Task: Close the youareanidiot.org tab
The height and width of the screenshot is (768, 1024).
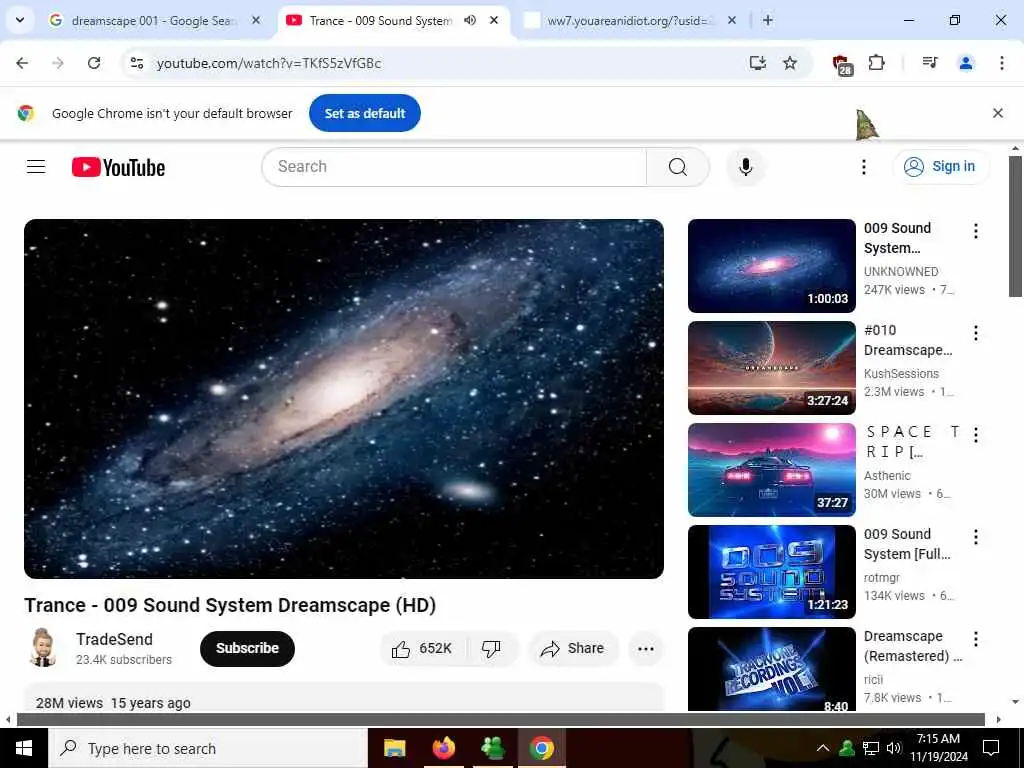Action: point(732,20)
